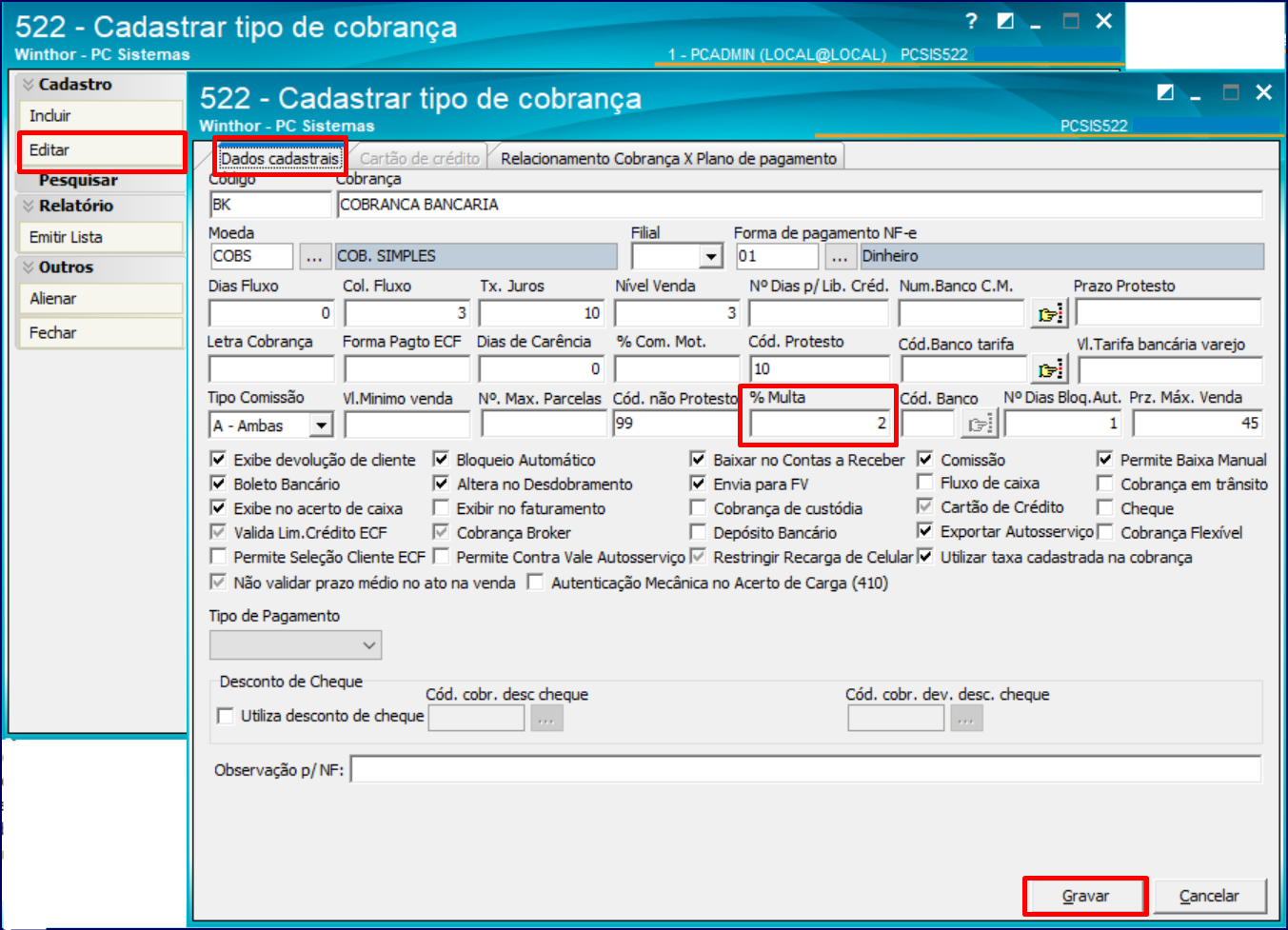Open Relacionamento Cobrança X Plano de pagamento tab
The width and height of the screenshot is (1288, 930).
668,158
